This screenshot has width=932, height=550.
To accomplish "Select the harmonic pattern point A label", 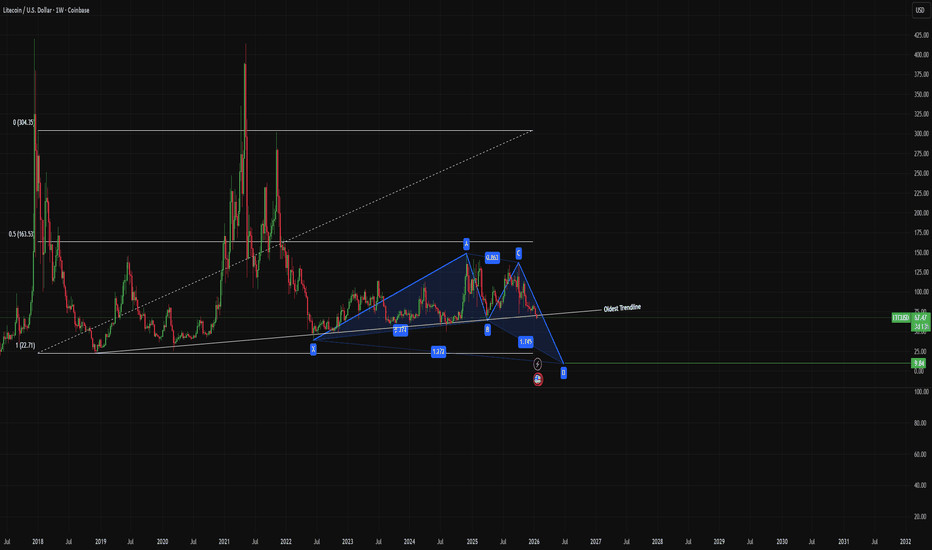I will [x=466, y=243].
